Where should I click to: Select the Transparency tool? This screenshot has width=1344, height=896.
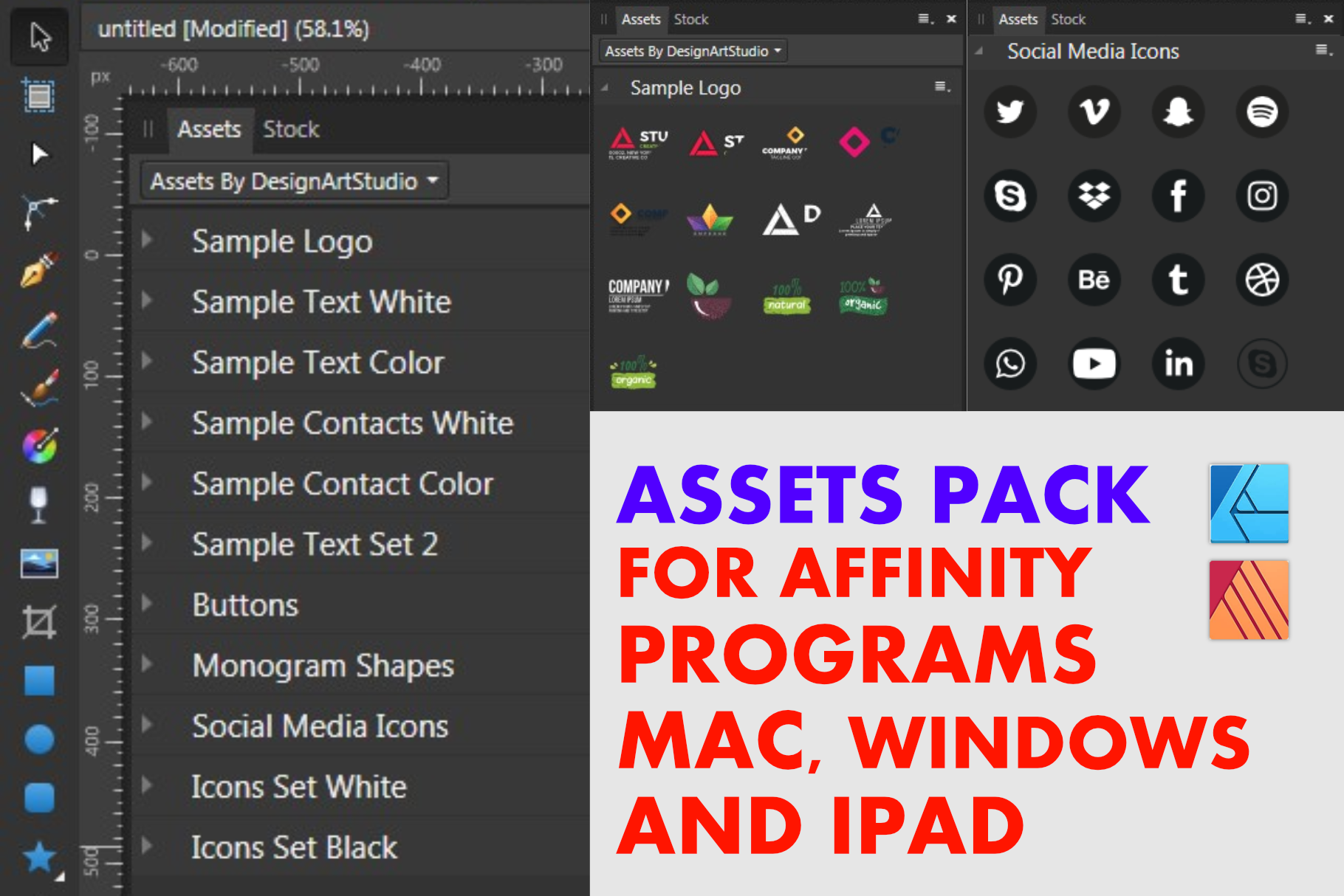point(38,503)
